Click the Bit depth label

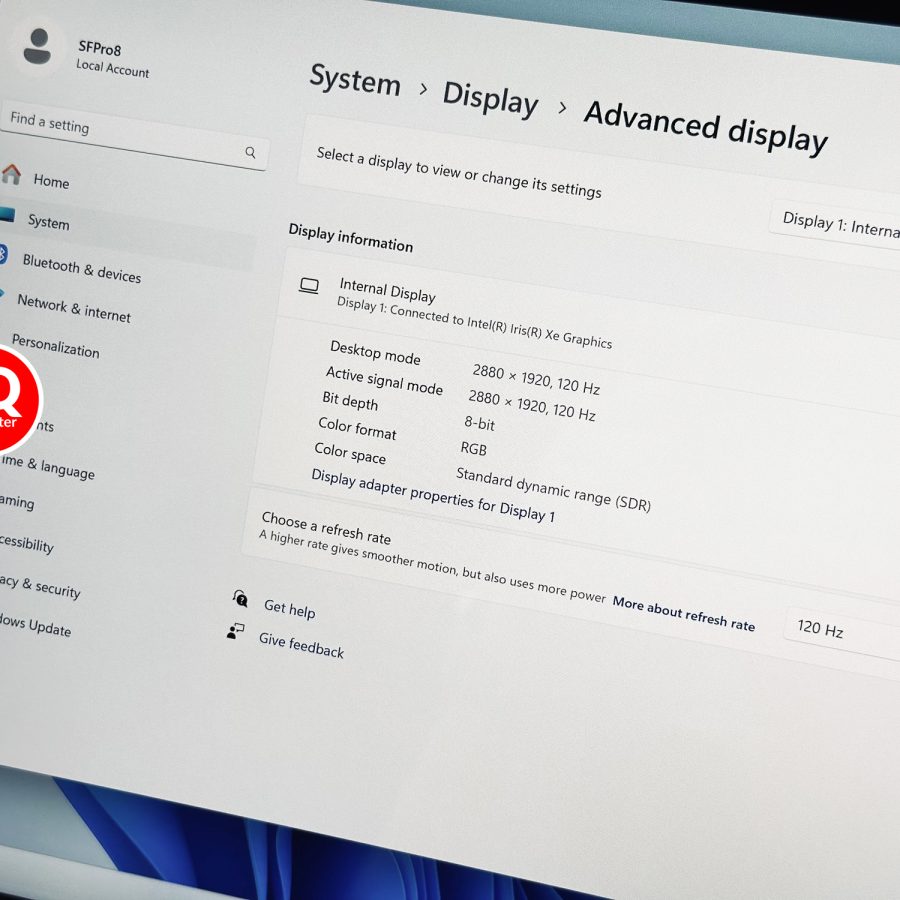pyautogui.click(x=350, y=401)
